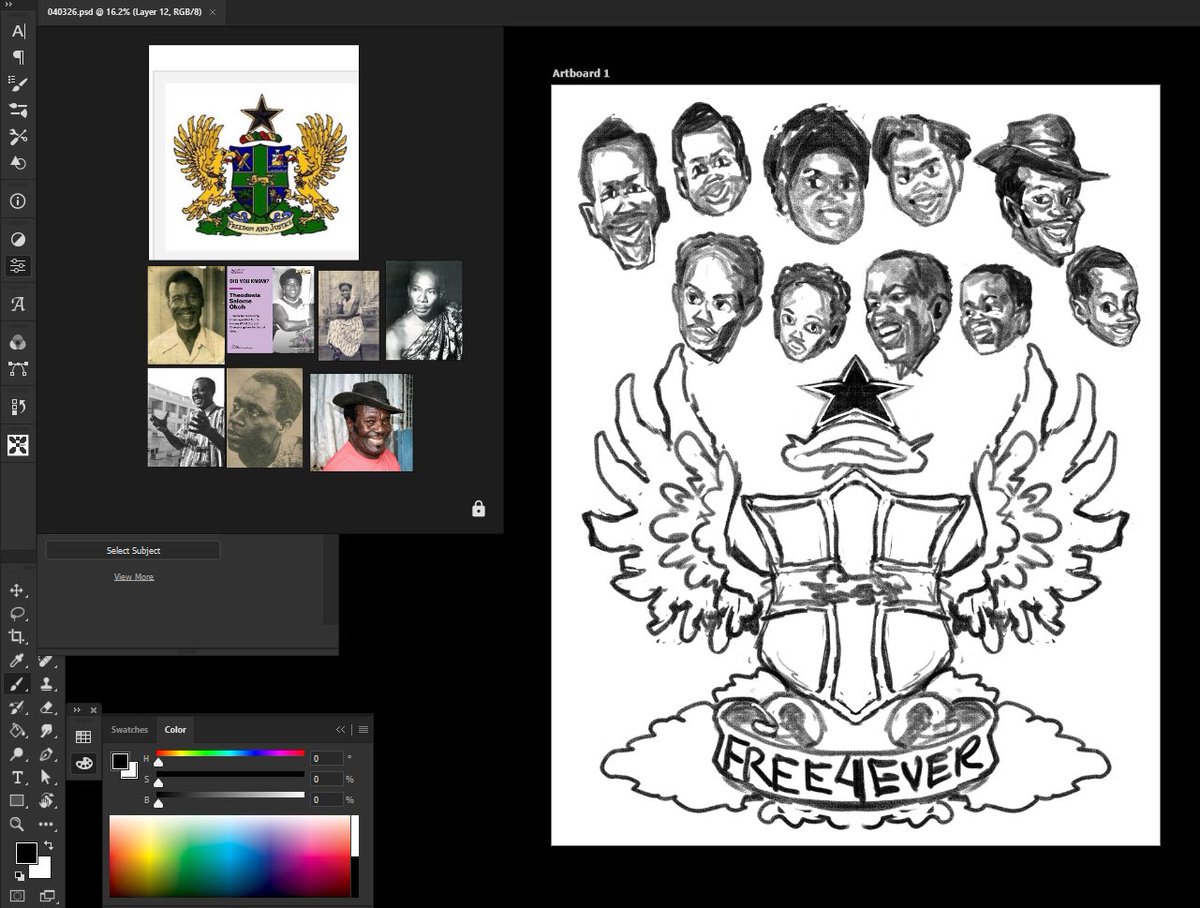Image resolution: width=1200 pixels, height=908 pixels.
Task: Select the Smudge tool
Action: tap(46, 731)
